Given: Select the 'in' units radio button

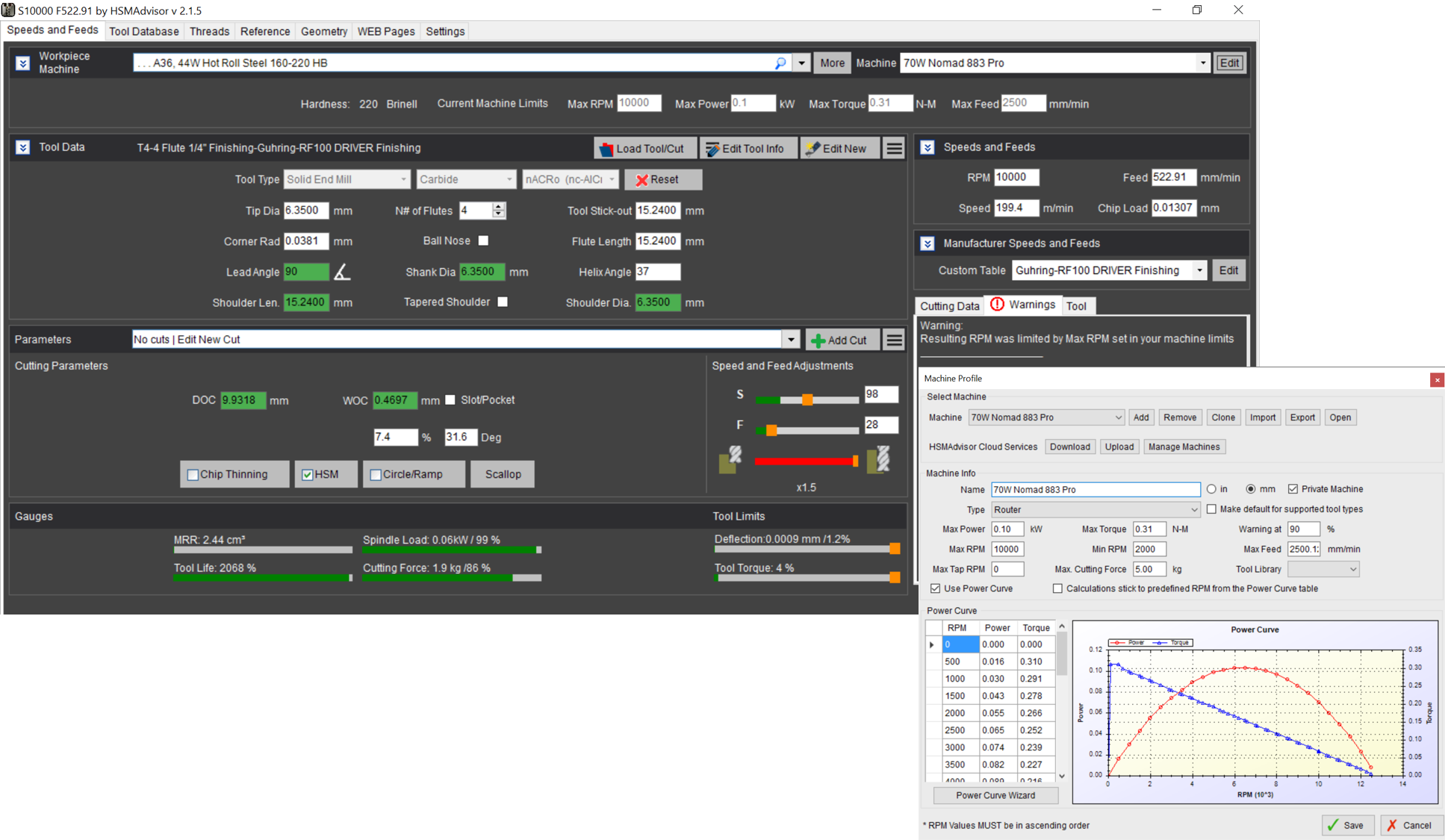Looking at the screenshot, I should [1211, 490].
